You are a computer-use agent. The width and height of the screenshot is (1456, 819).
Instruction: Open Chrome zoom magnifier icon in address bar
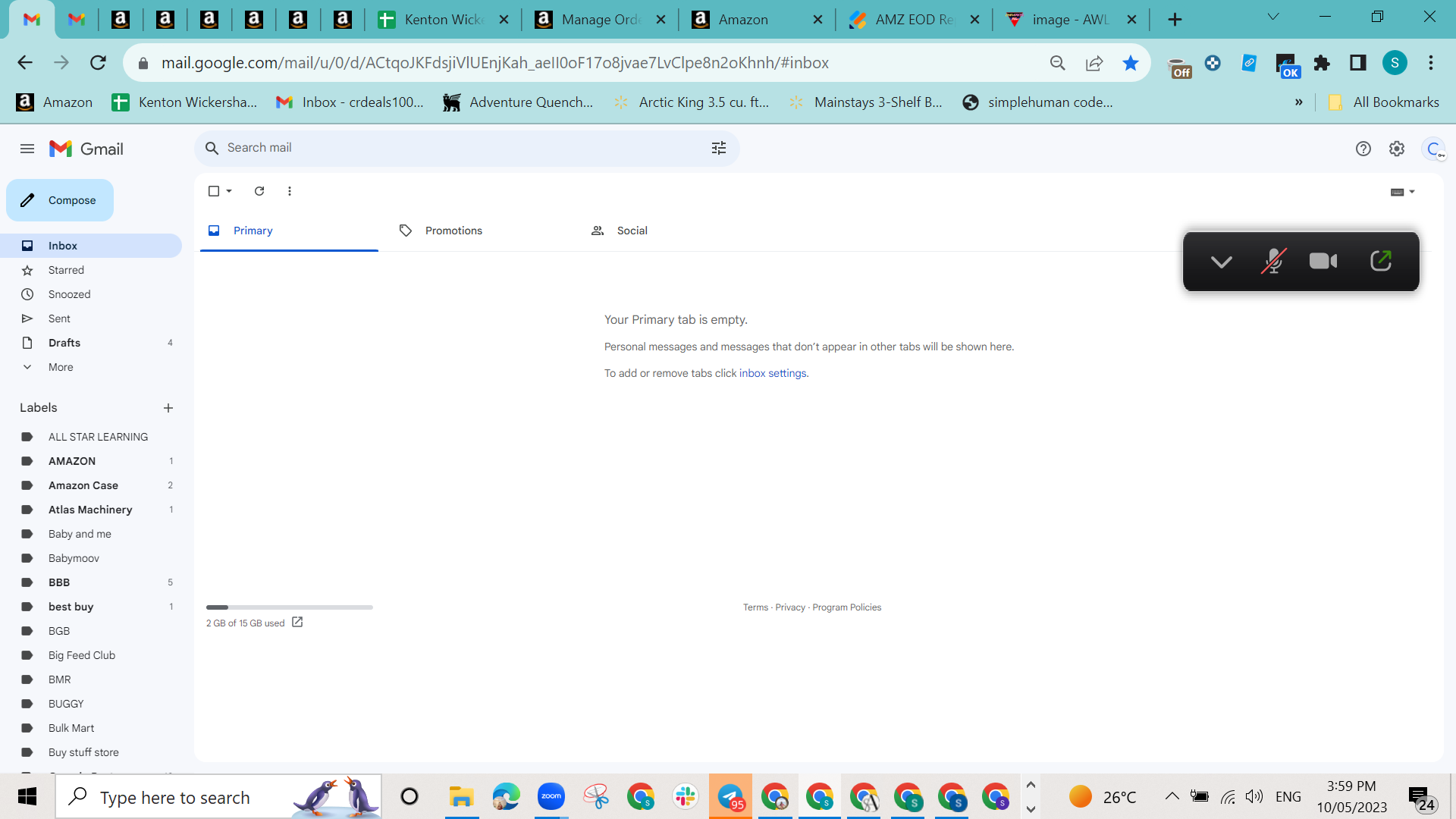tap(1057, 63)
